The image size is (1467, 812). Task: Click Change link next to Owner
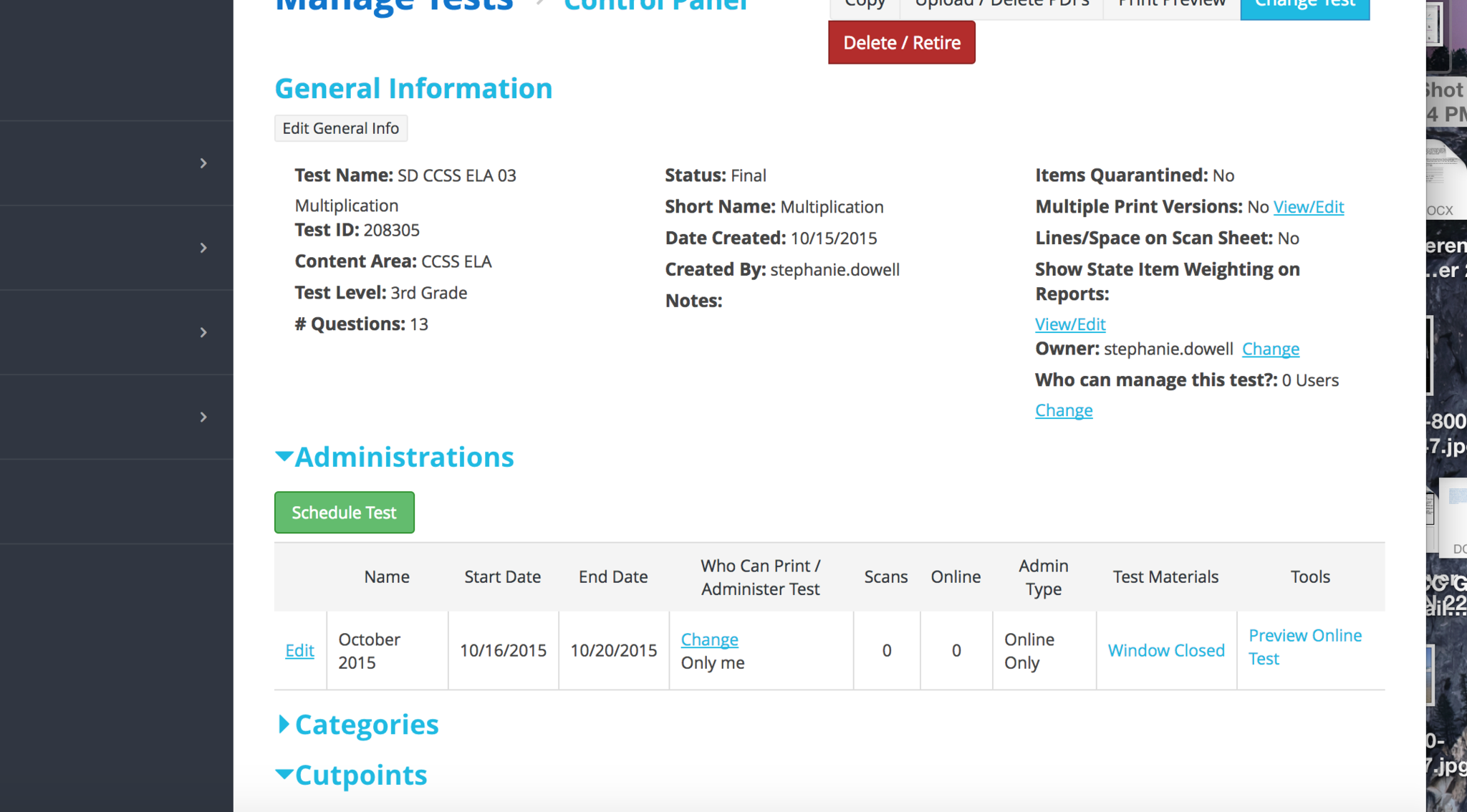(x=1270, y=349)
